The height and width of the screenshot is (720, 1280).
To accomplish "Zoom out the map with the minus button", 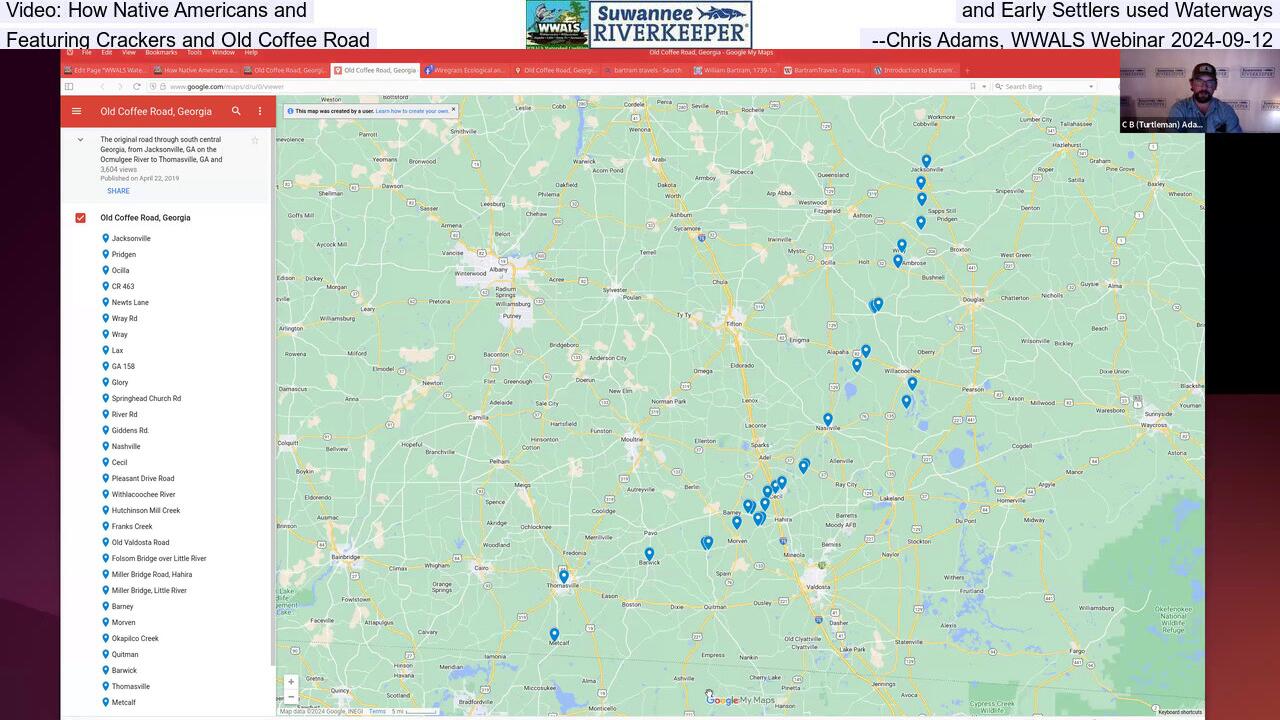I will coord(291,697).
